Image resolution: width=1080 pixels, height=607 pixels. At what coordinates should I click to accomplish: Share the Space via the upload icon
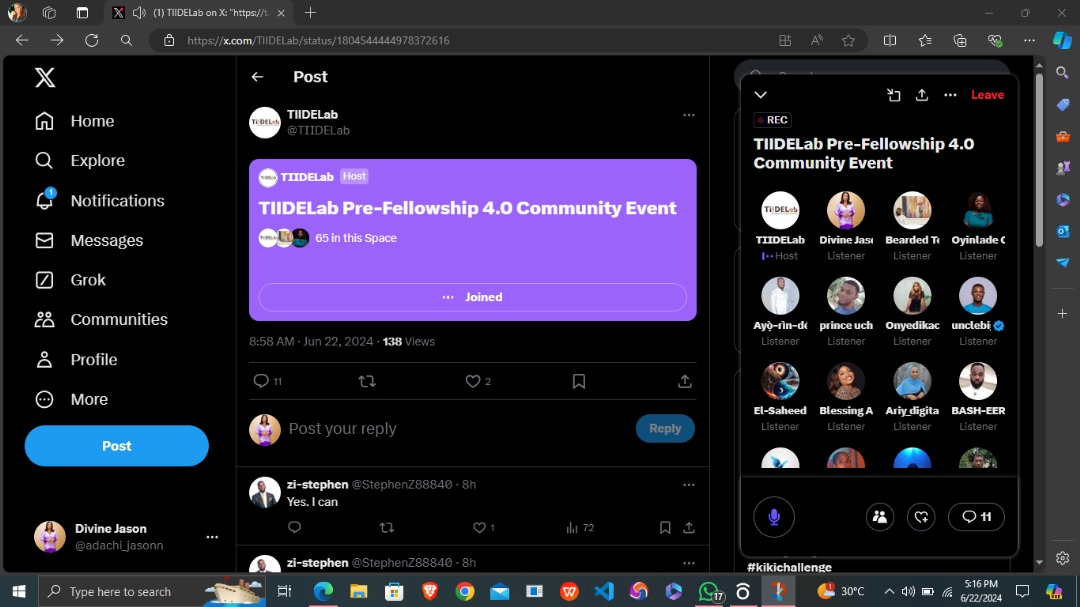coord(921,94)
